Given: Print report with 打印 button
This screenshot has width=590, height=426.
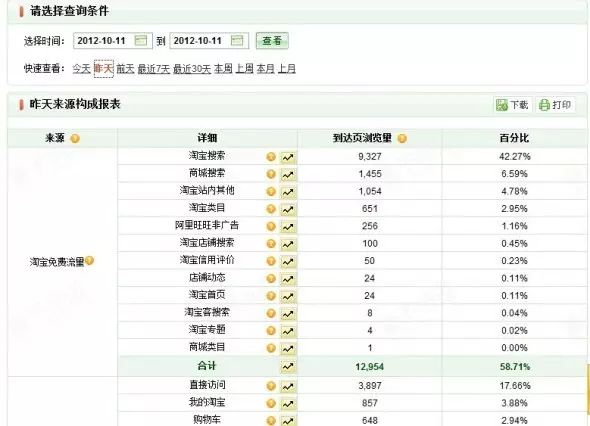Looking at the screenshot, I should click(555, 105).
